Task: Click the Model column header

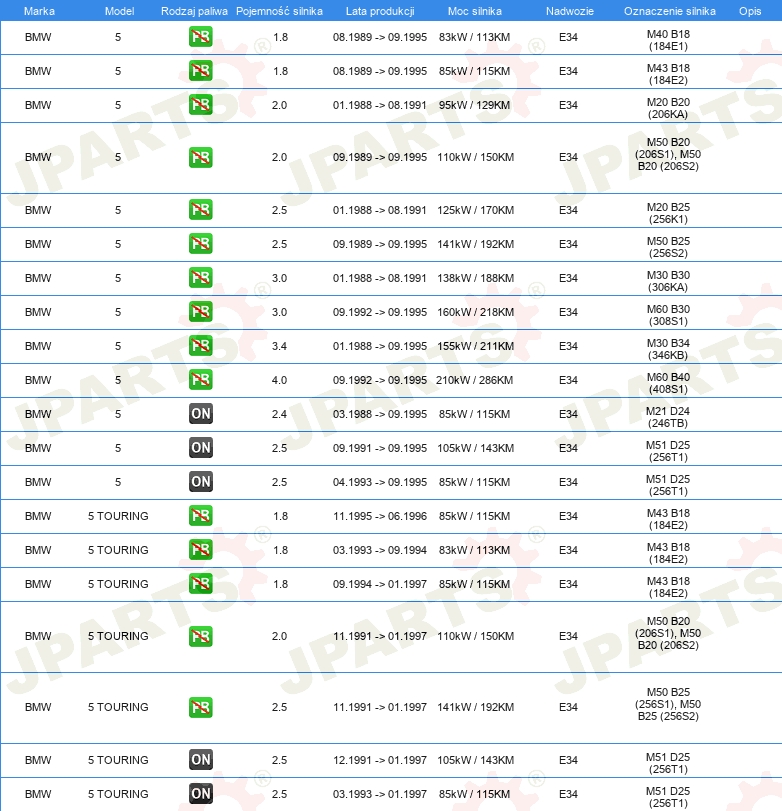Action: tap(119, 11)
